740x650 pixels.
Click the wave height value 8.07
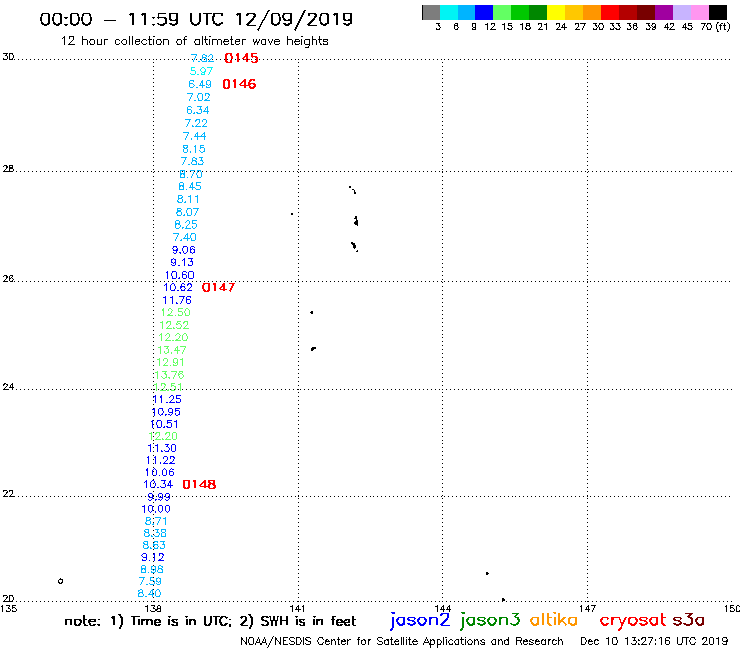[x=187, y=212]
